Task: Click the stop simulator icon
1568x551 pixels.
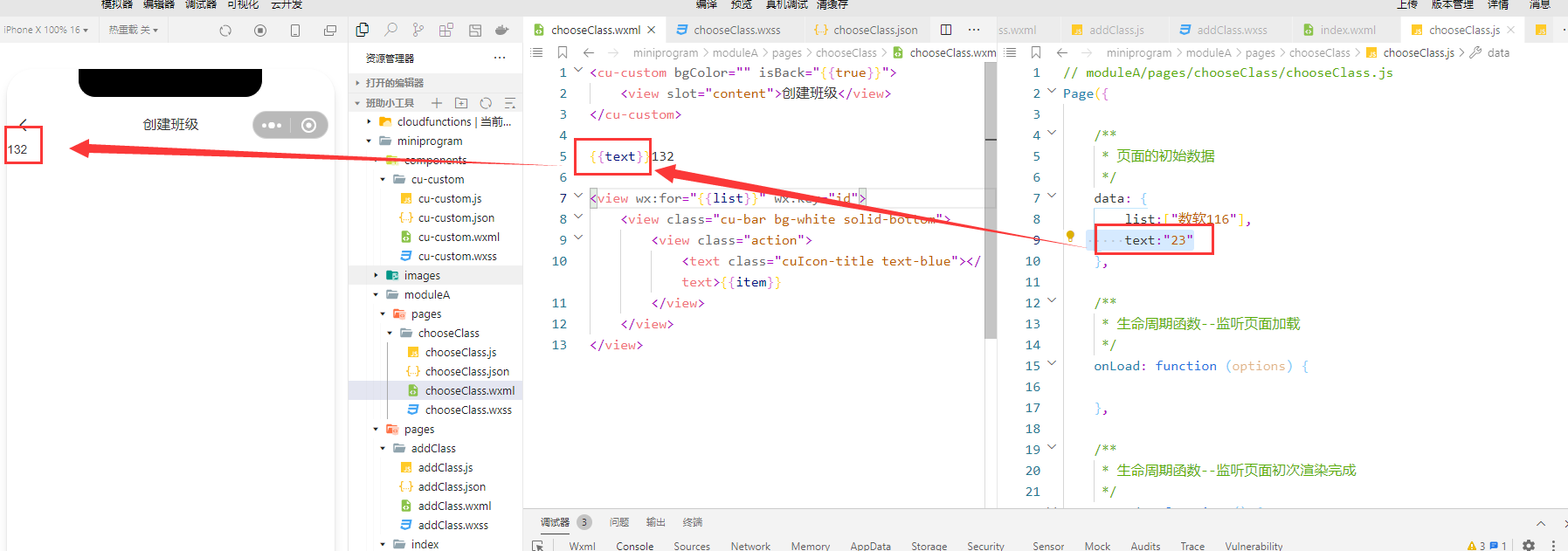Action: pyautogui.click(x=260, y=31)
